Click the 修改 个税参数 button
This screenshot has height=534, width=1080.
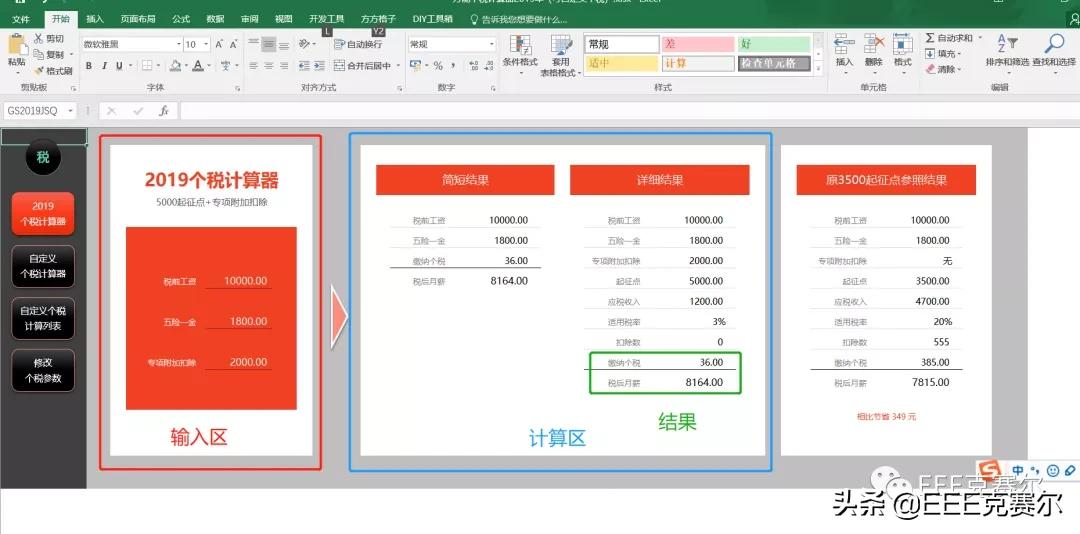point(43,370)
